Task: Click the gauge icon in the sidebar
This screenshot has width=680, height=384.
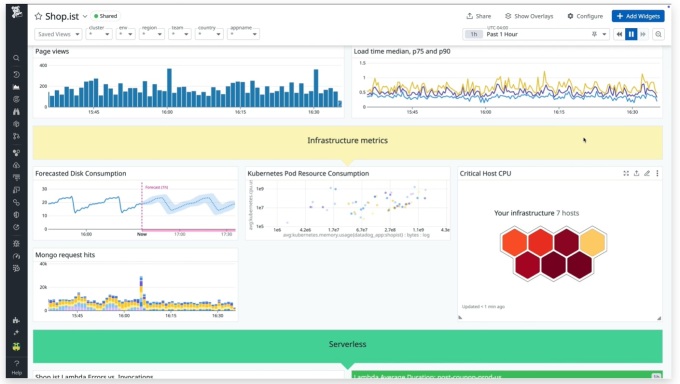Action: 16,256
